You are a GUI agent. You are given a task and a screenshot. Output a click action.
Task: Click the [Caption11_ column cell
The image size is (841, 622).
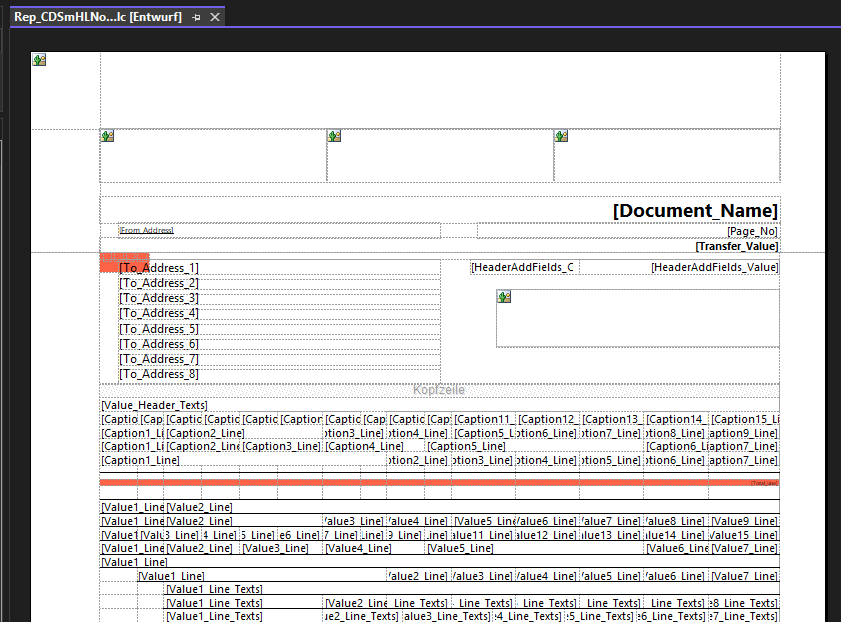[x=483, y=419]
